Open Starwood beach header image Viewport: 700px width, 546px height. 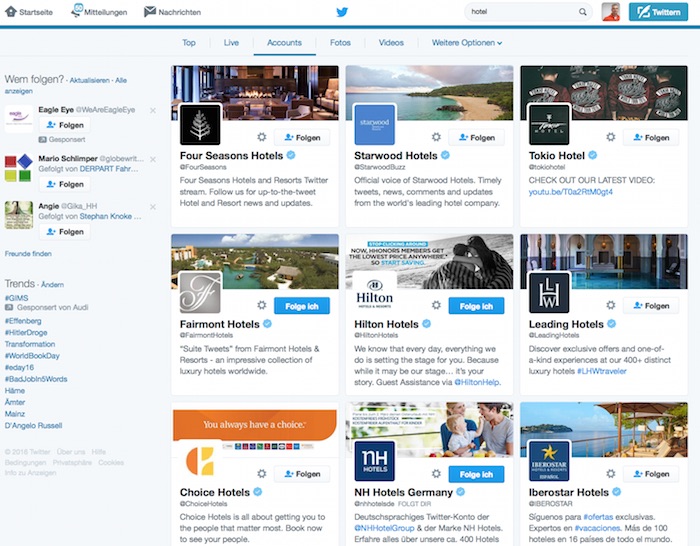tap(429, 93)
